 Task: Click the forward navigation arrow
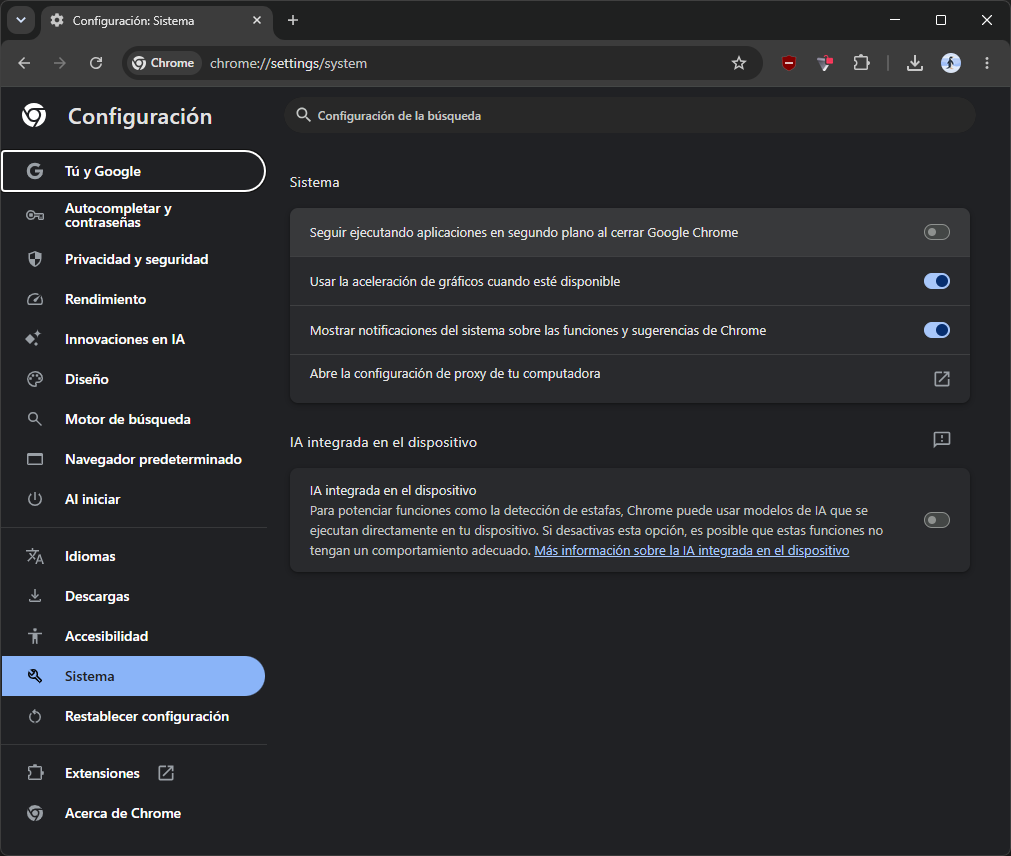click(59, 63)
